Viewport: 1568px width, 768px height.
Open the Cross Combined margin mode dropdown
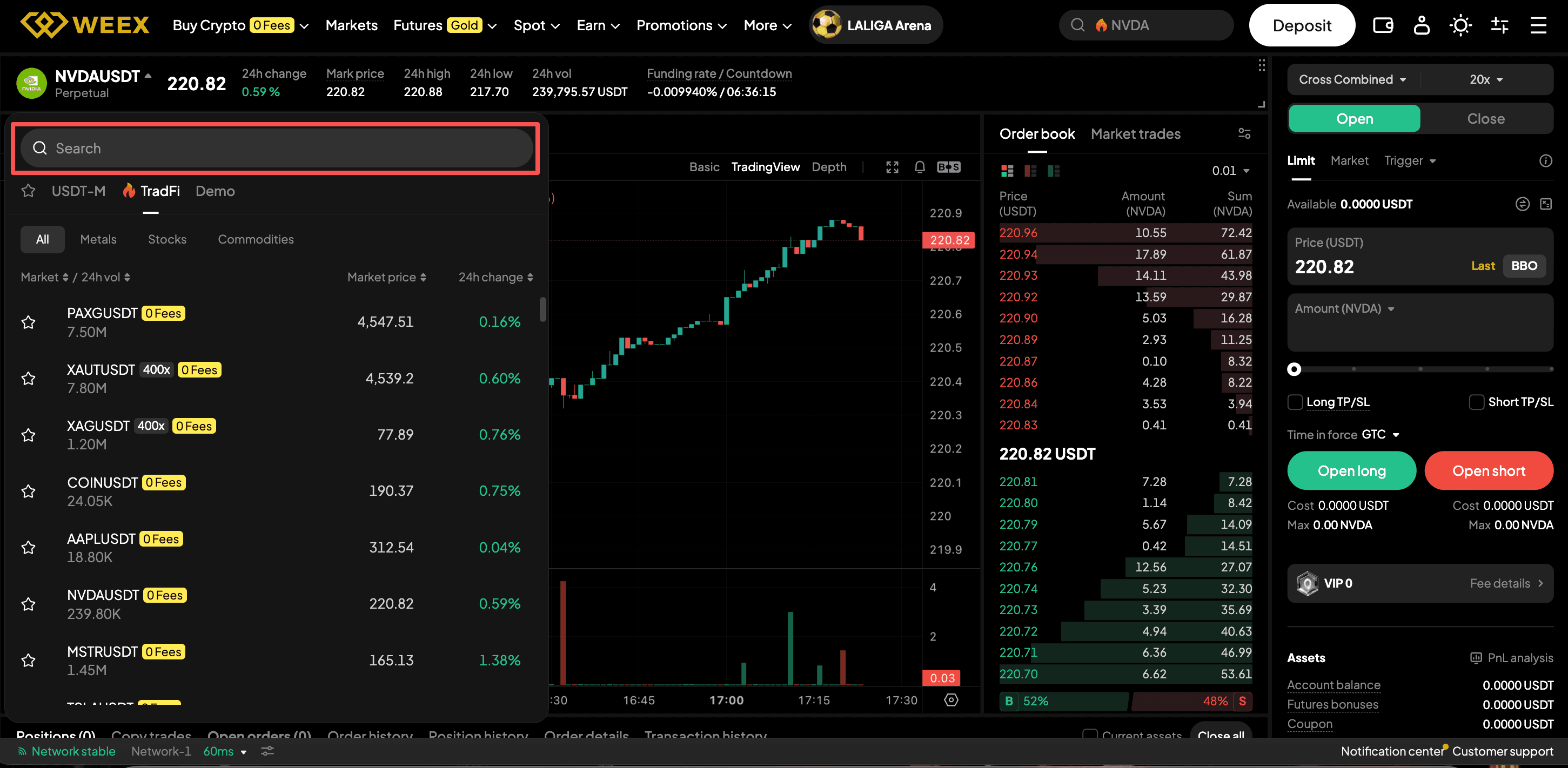(x=1352, y=80)
